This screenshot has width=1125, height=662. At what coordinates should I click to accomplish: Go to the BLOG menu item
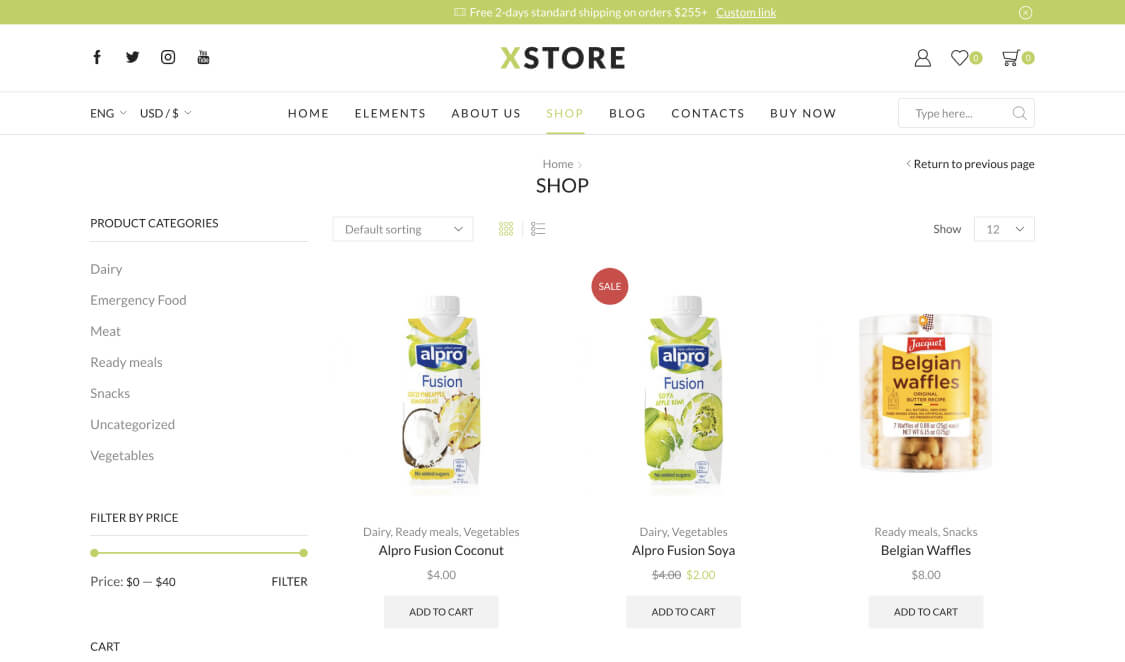(x=627, y=113)
